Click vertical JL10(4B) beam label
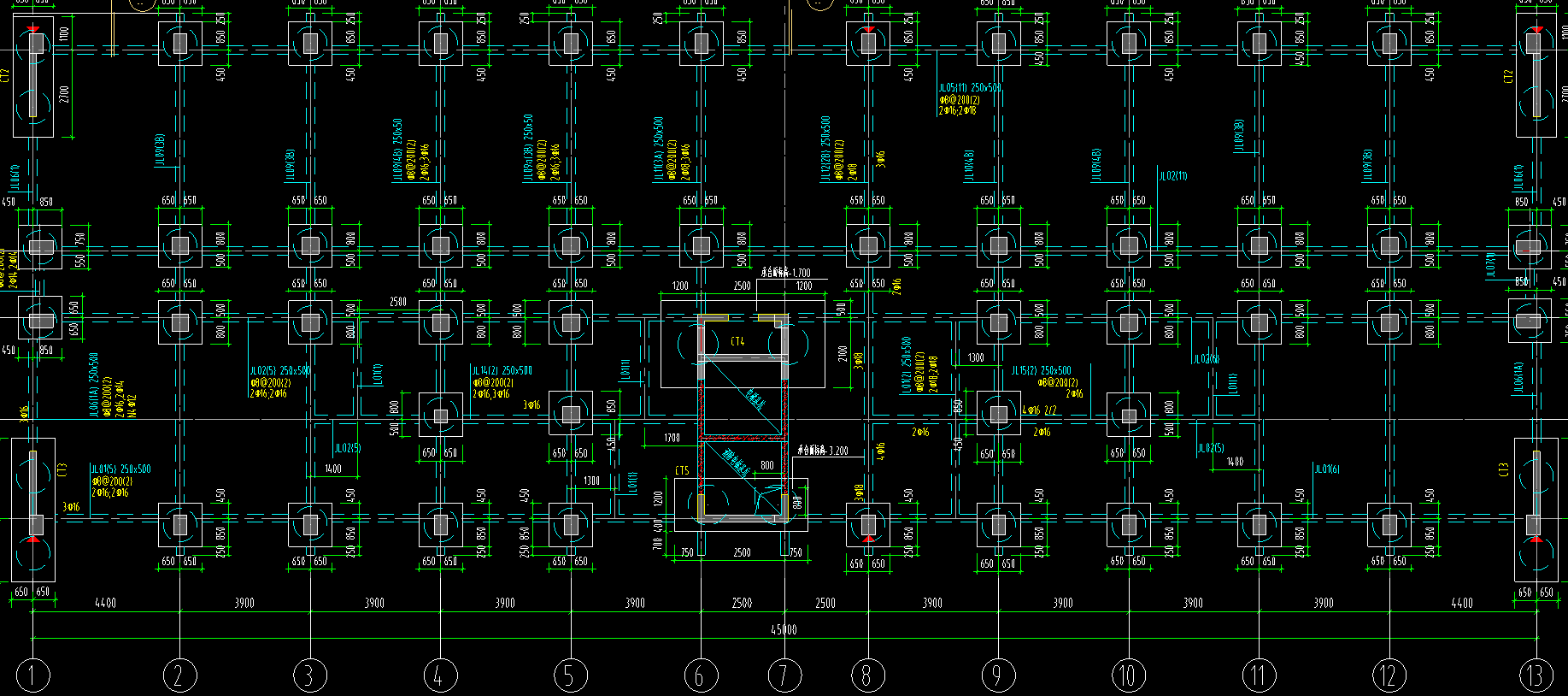The image size is (1568, 696). [x=970, y=165]
